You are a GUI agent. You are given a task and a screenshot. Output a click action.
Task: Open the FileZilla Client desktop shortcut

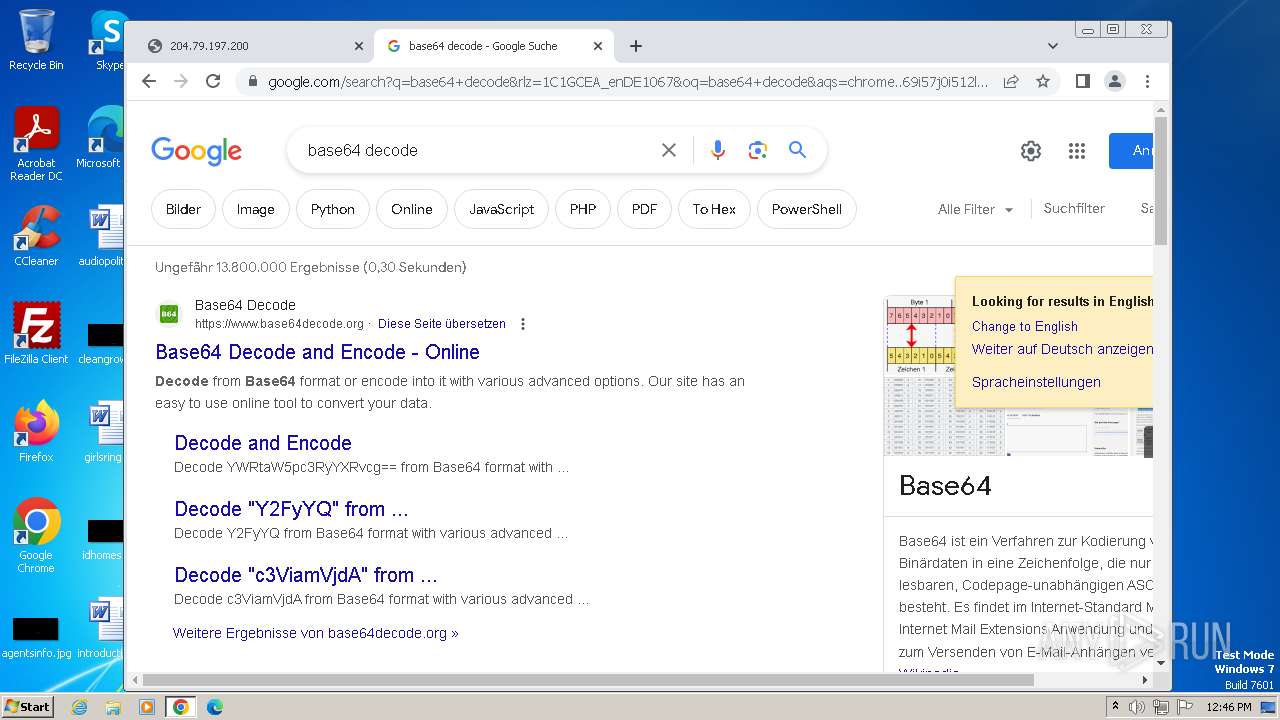(36, 333)
